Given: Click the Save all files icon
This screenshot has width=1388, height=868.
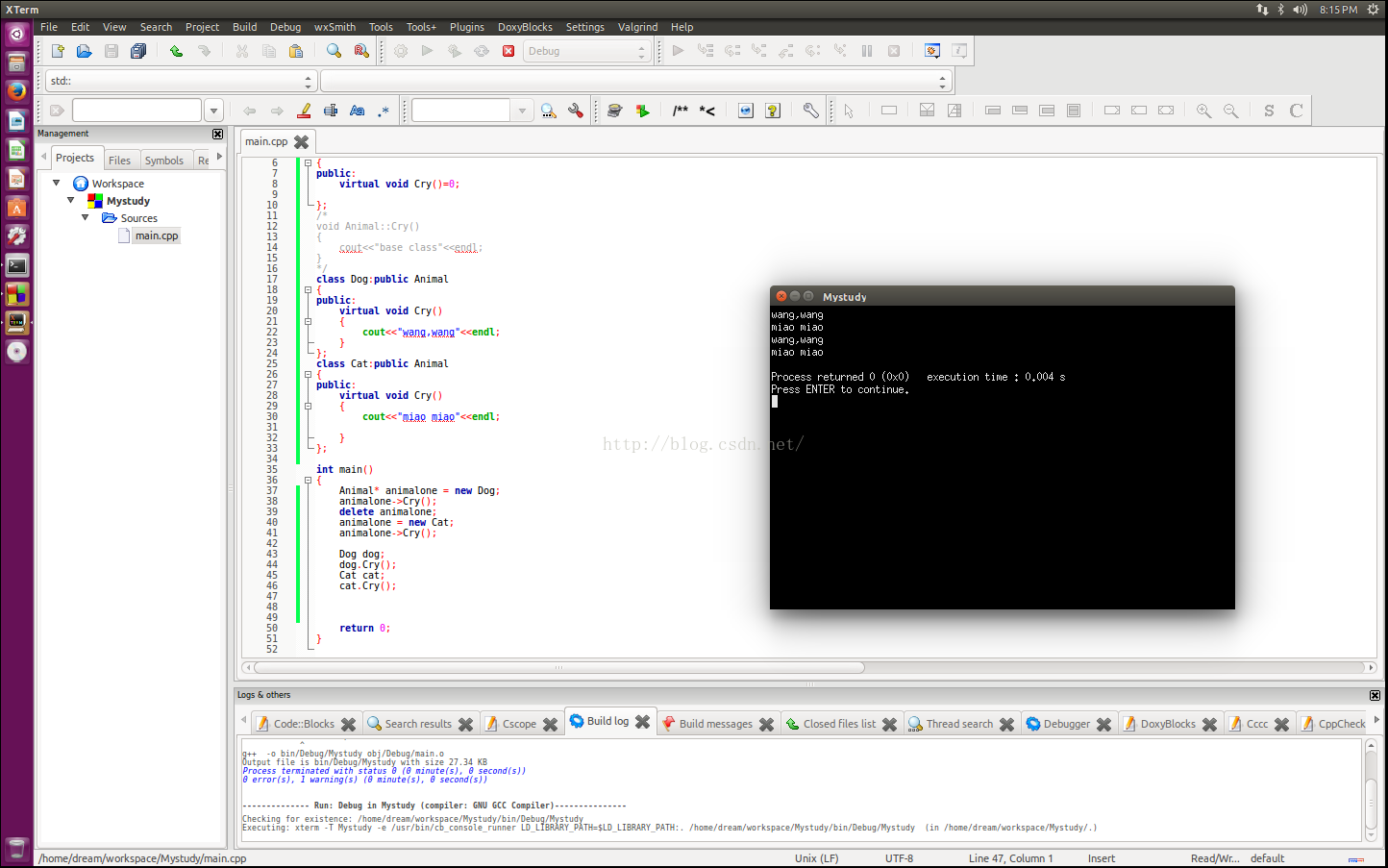Looking at the screenshot, I should (x=138, y=51).
